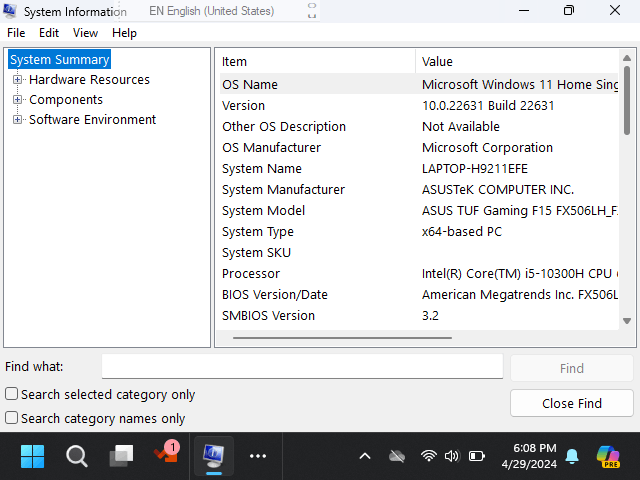
Task: Select Software Environment label in tree
Action: [x=92, y=120]
